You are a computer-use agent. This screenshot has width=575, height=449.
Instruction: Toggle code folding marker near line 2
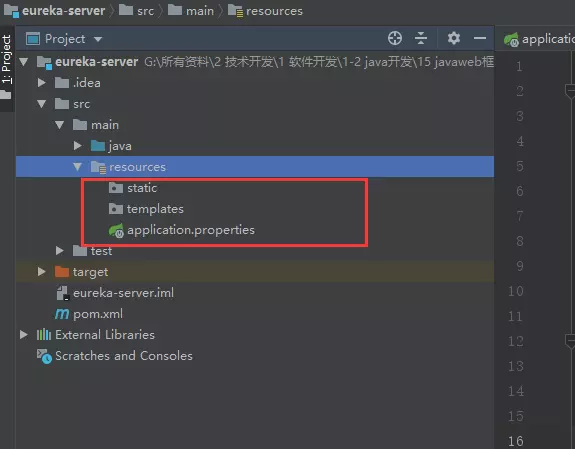coord(570,91)
